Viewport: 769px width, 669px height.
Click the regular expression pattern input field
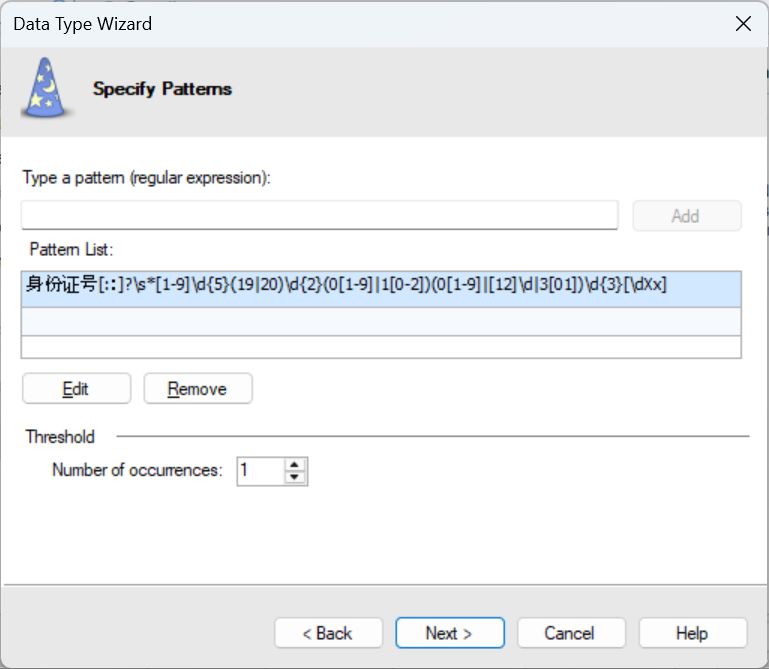pos(319,215)
